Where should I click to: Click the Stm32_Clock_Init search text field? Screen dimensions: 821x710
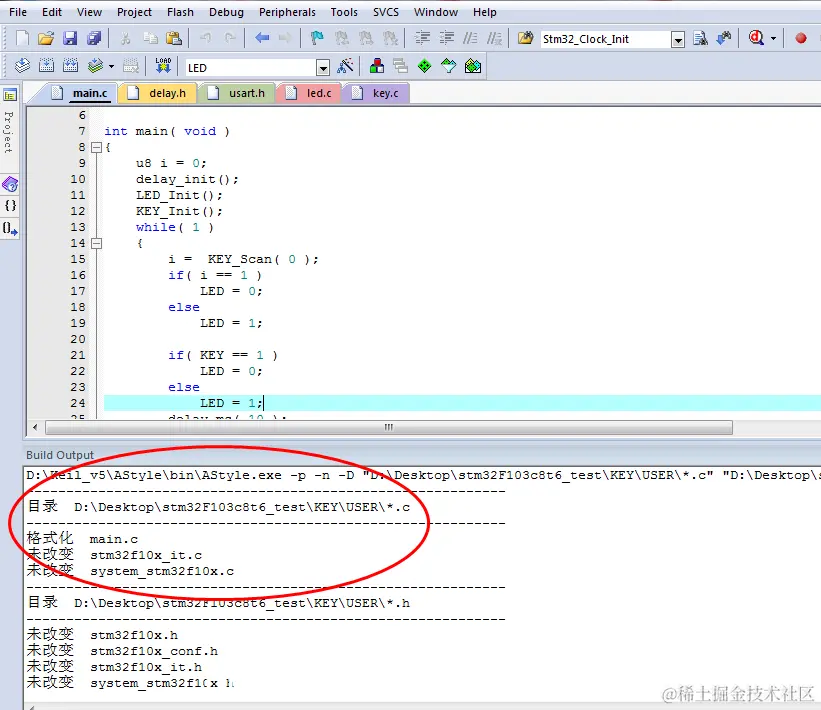[x=605, y=39]
